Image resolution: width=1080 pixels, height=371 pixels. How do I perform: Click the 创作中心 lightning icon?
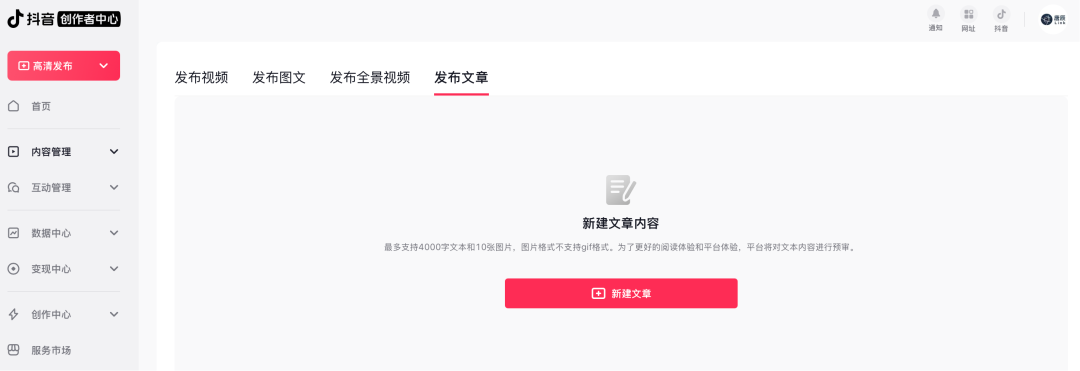[x=13, y=314]
